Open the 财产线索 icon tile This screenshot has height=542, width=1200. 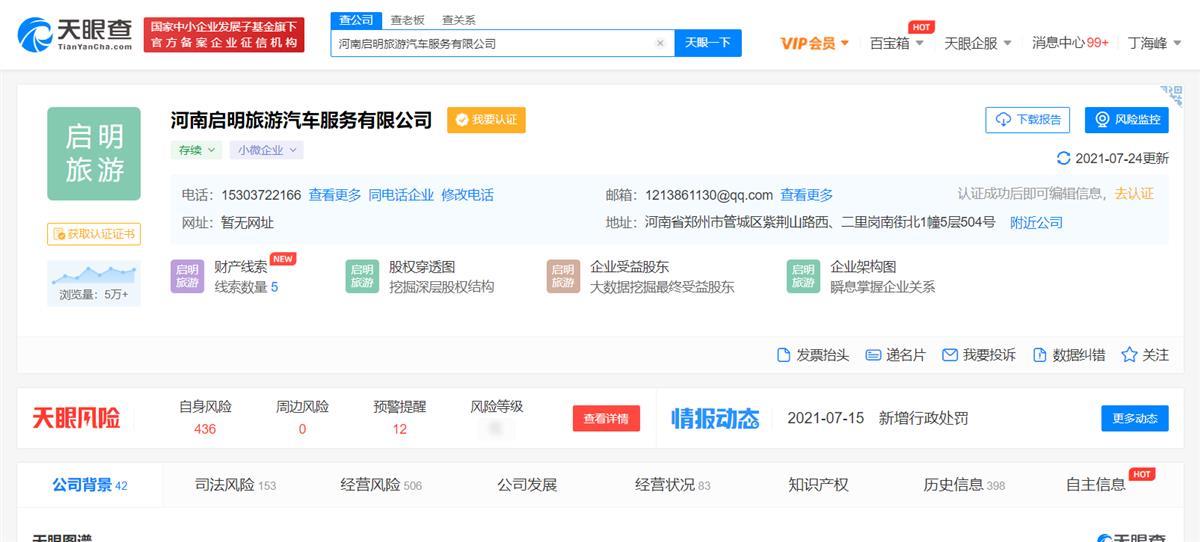tap(188, 276)
